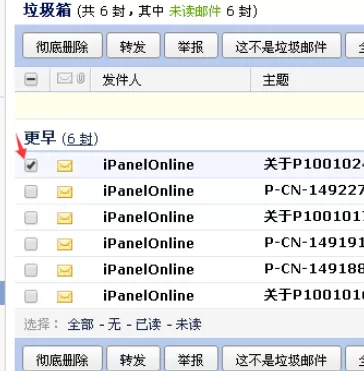The width and height of the screenshot is (364, 371).
Task: Open sender iPanelOnline of P-CN-149188 email
Action: [x=148, y=269]
